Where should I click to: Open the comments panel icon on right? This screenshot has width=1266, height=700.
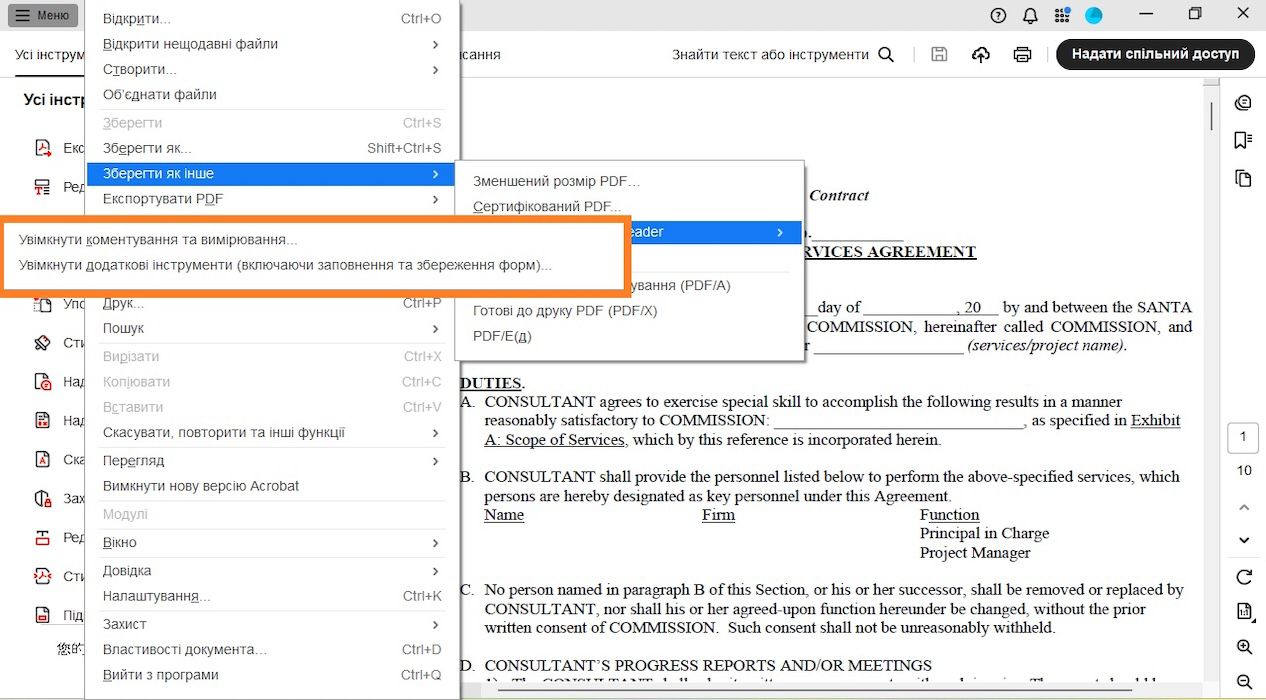tap(1244, 102)
